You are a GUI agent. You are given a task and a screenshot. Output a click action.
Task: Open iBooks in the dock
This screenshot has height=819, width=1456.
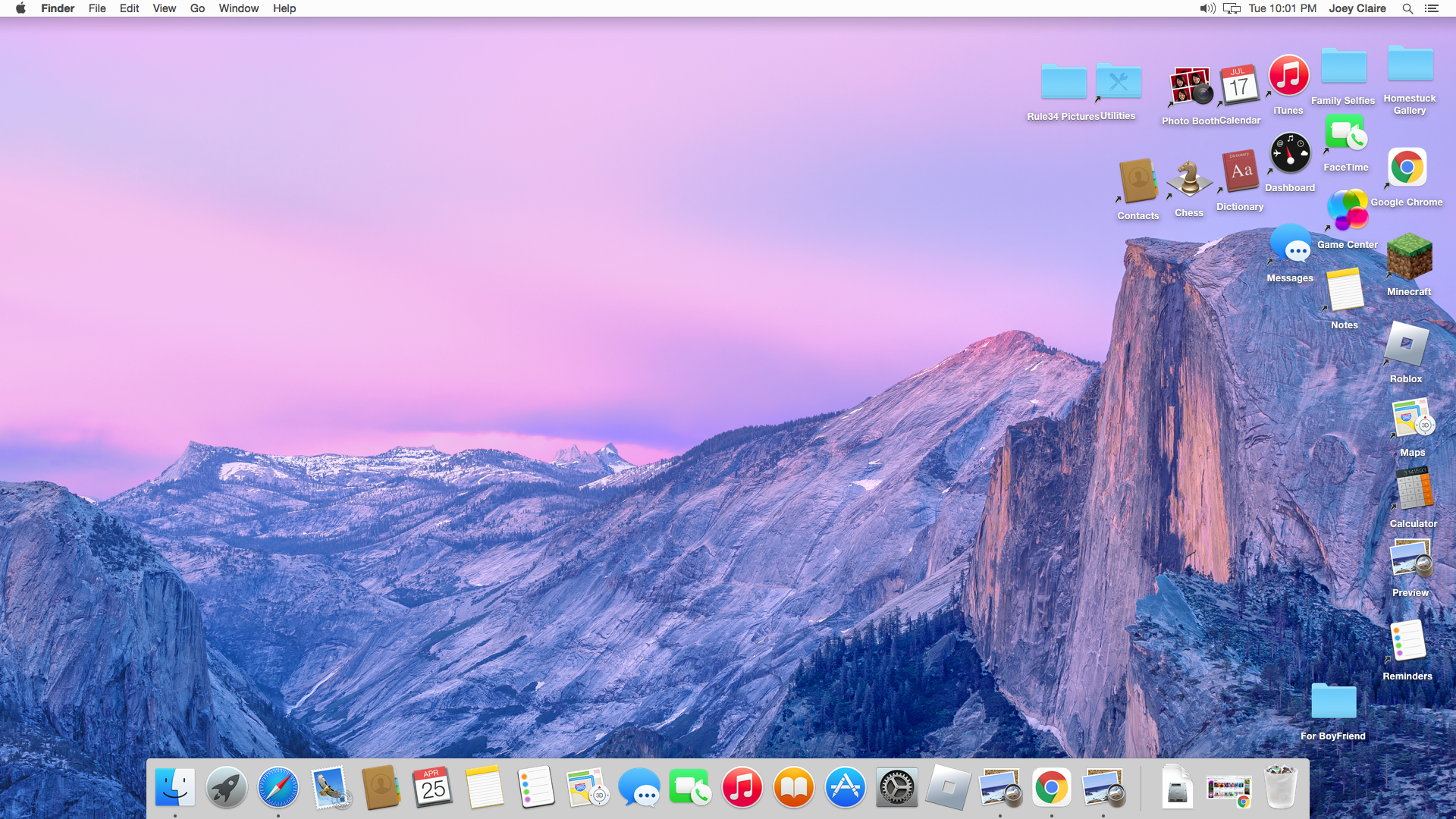coord(793,788)
